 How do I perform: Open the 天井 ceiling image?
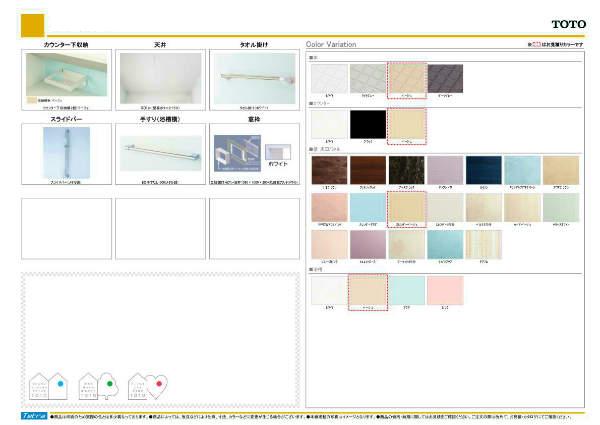160,78
